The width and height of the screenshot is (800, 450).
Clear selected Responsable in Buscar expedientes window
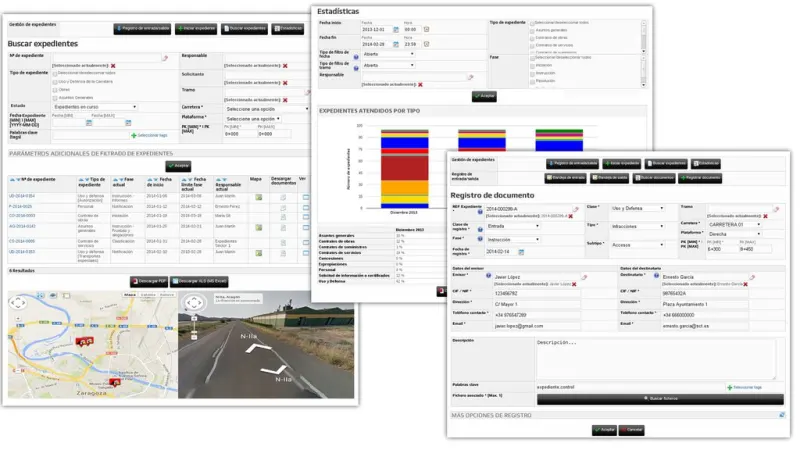pos(285,66)
